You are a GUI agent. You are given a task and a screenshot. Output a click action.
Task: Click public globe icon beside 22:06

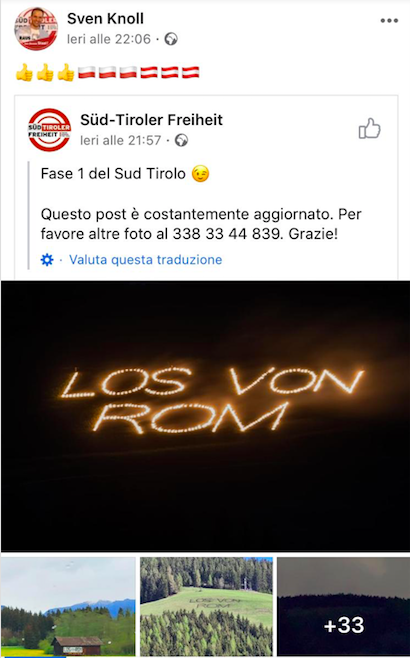(171, 39)
